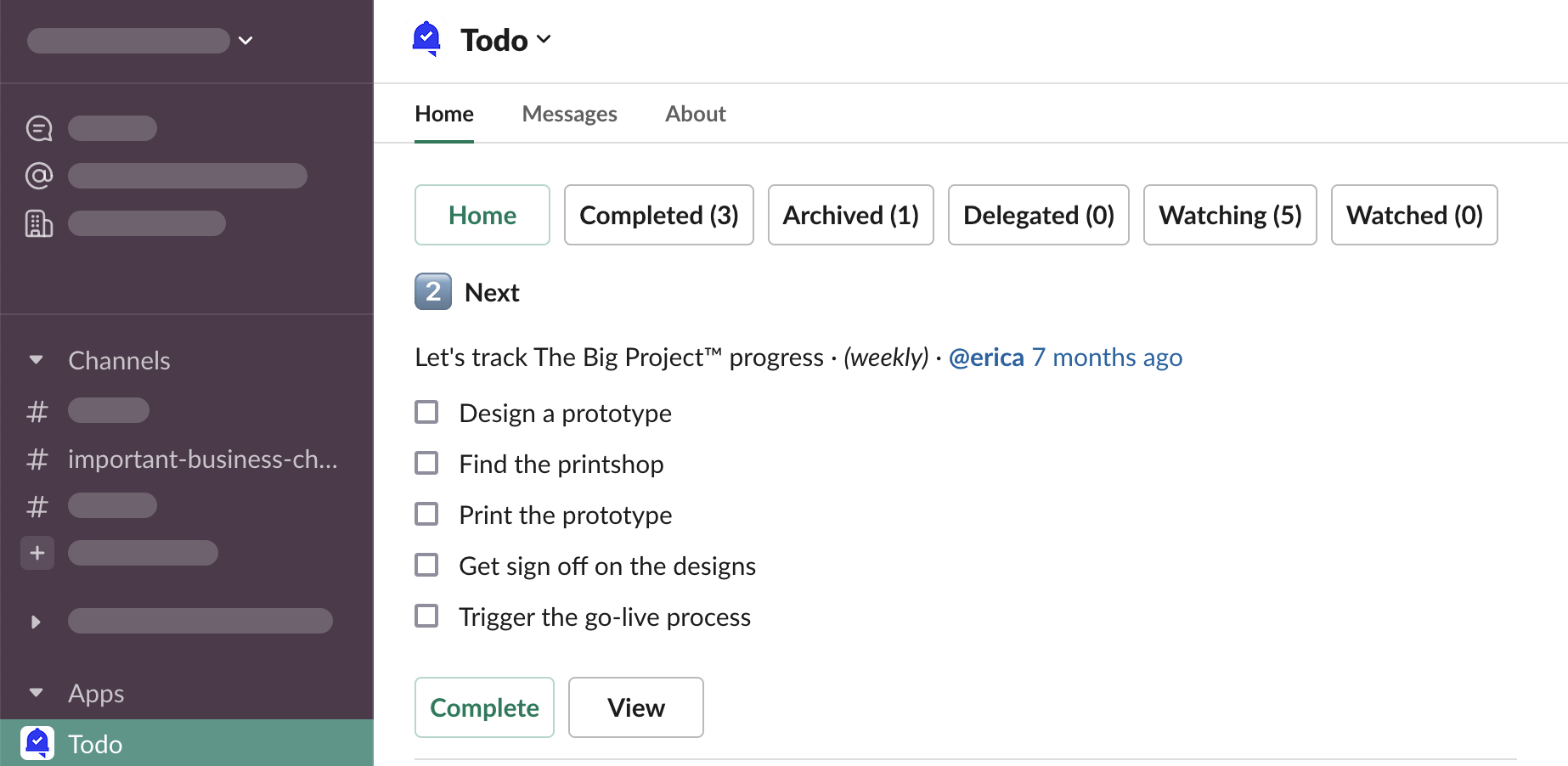Open the About tab

pyautogui.click(x=695, y=114)
